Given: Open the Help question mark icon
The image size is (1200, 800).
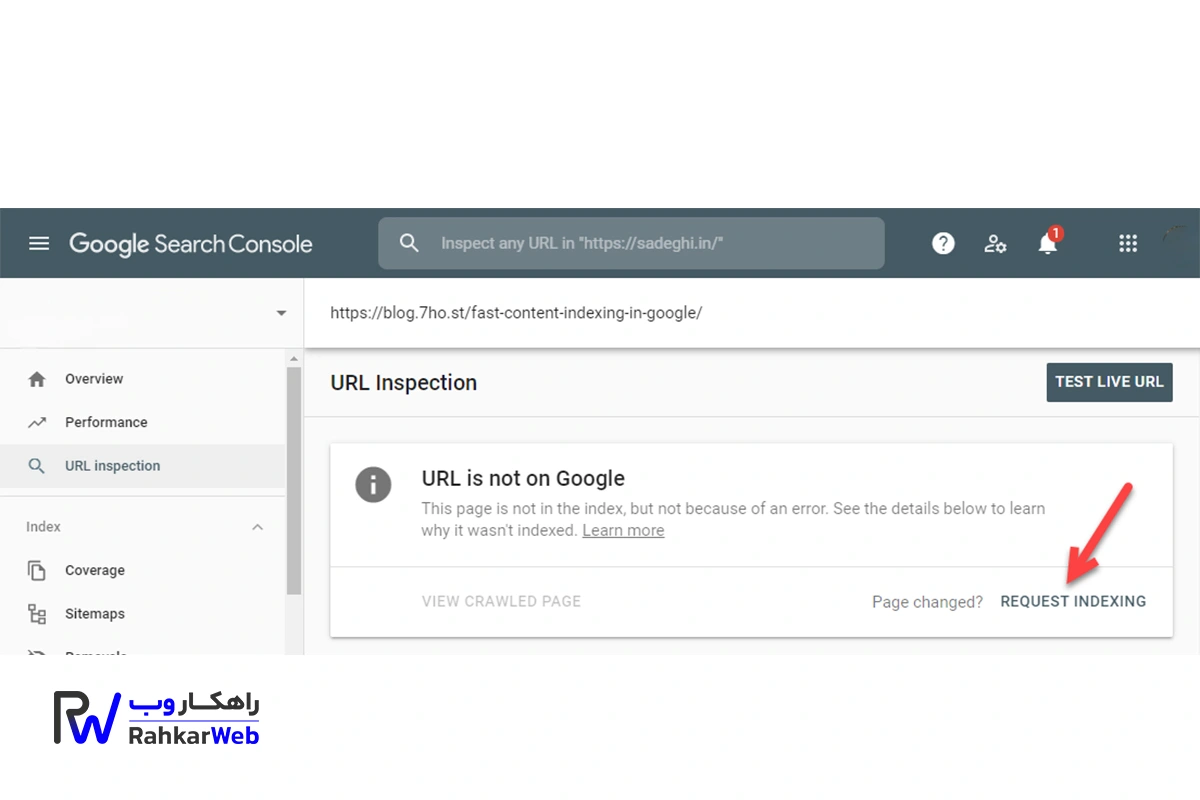Looking at the screenshot, I should pos(943,243).
